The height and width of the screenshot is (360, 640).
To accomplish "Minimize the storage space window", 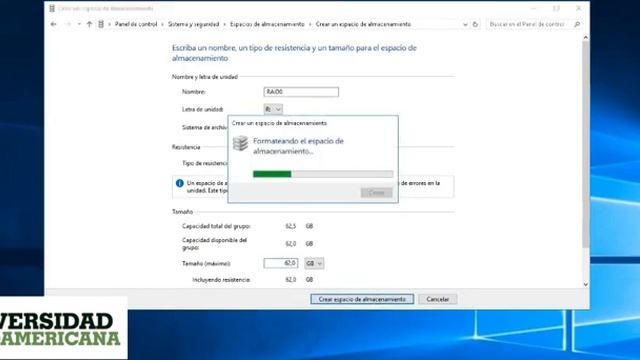I will coord(533,8).
